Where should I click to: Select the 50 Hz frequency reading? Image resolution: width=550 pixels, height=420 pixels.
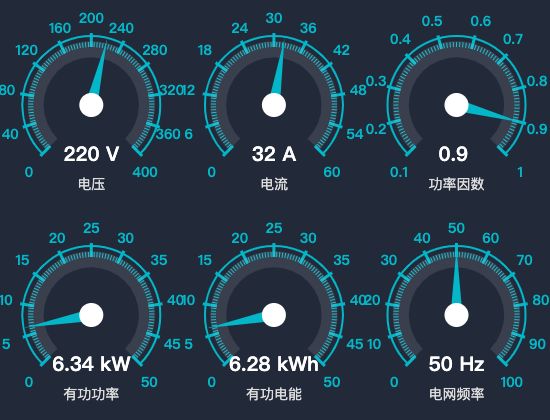pyautogui.click(x=456, y=364)
